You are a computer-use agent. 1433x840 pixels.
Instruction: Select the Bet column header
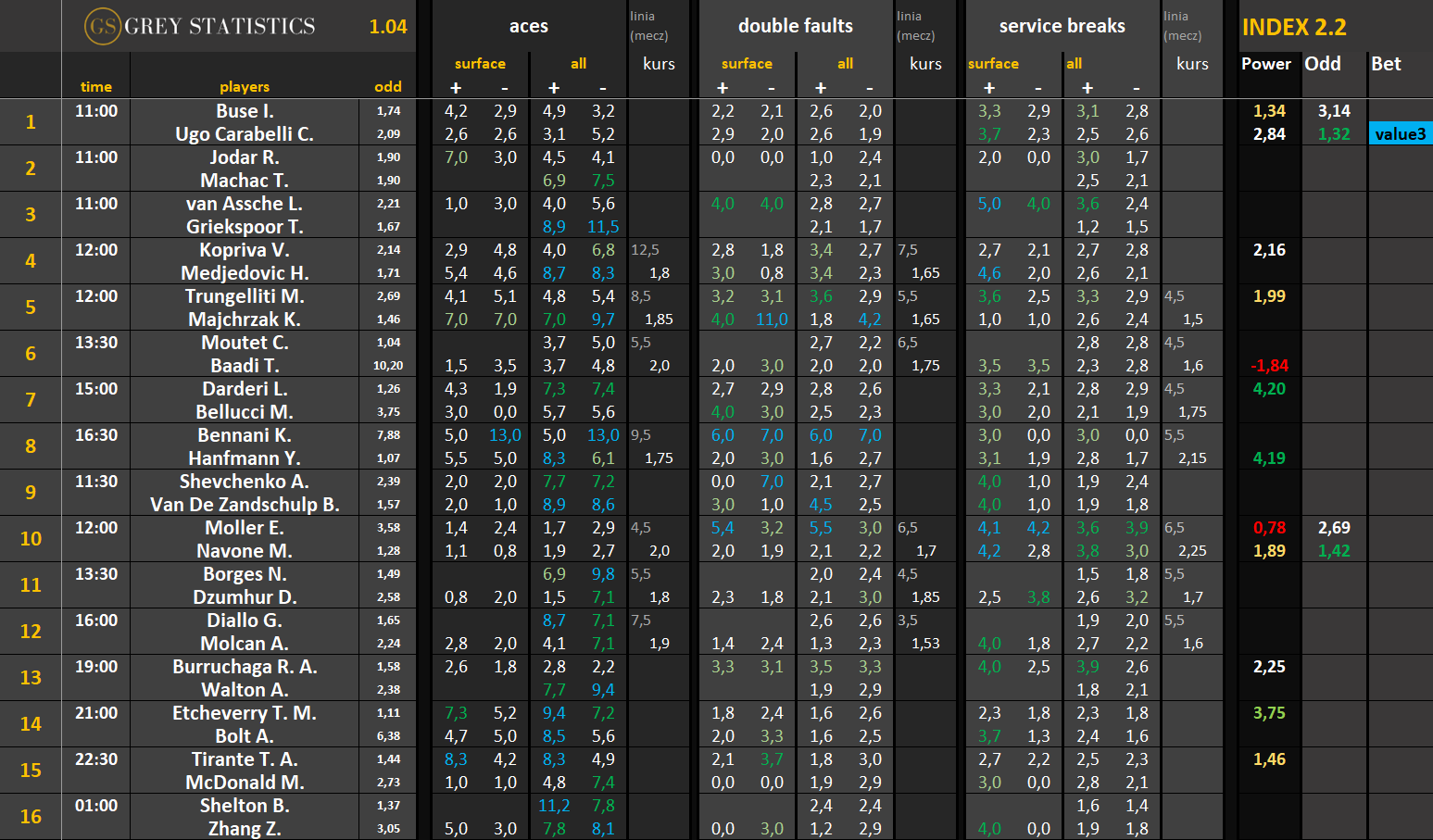pyautogui.click(x=1386, y=64)
